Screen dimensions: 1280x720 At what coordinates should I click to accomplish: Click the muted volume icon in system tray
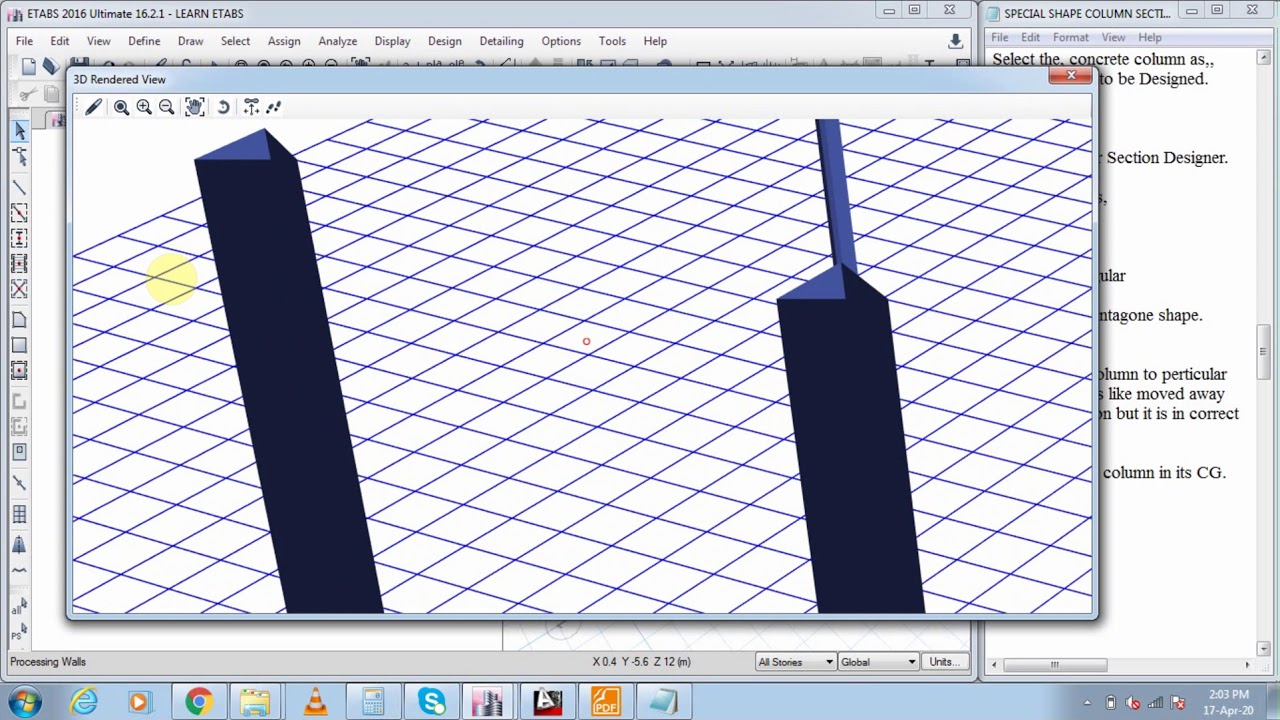[x=1133, y=702]
